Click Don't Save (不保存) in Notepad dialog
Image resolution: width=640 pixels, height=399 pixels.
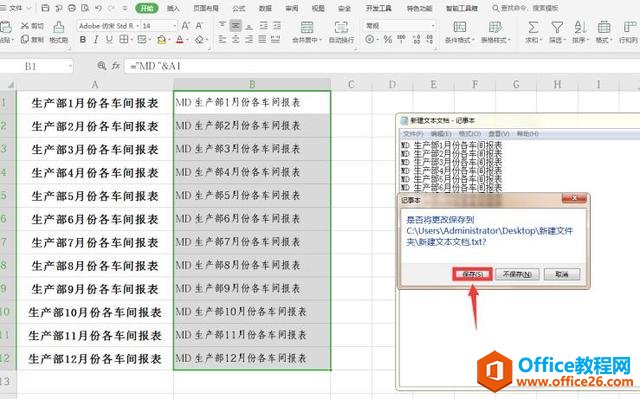coord(517,274)
